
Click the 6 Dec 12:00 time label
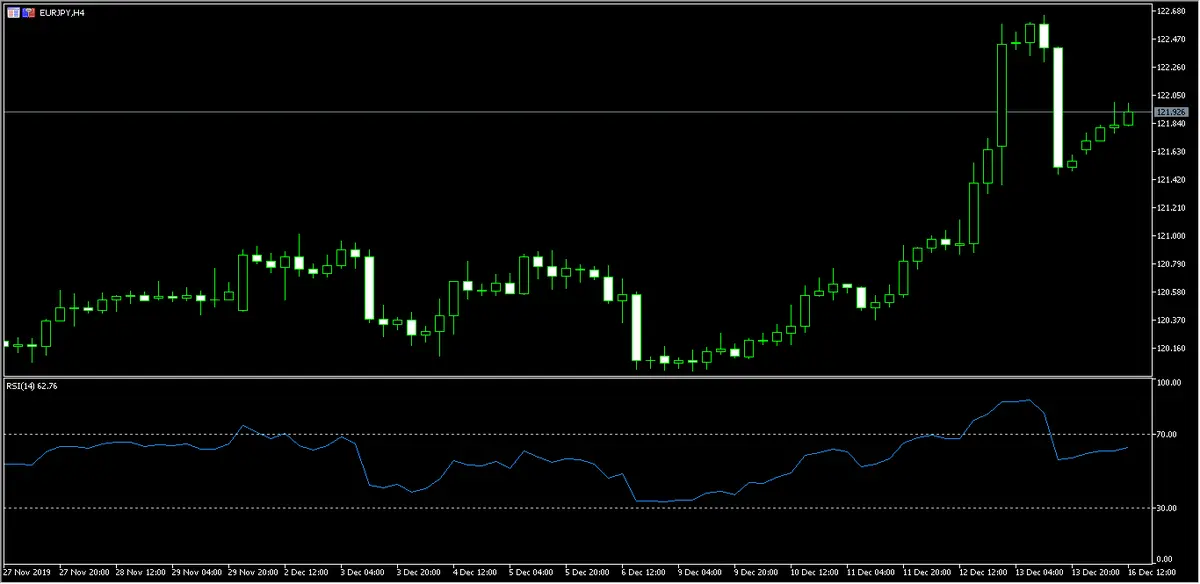tap(642, 574)
